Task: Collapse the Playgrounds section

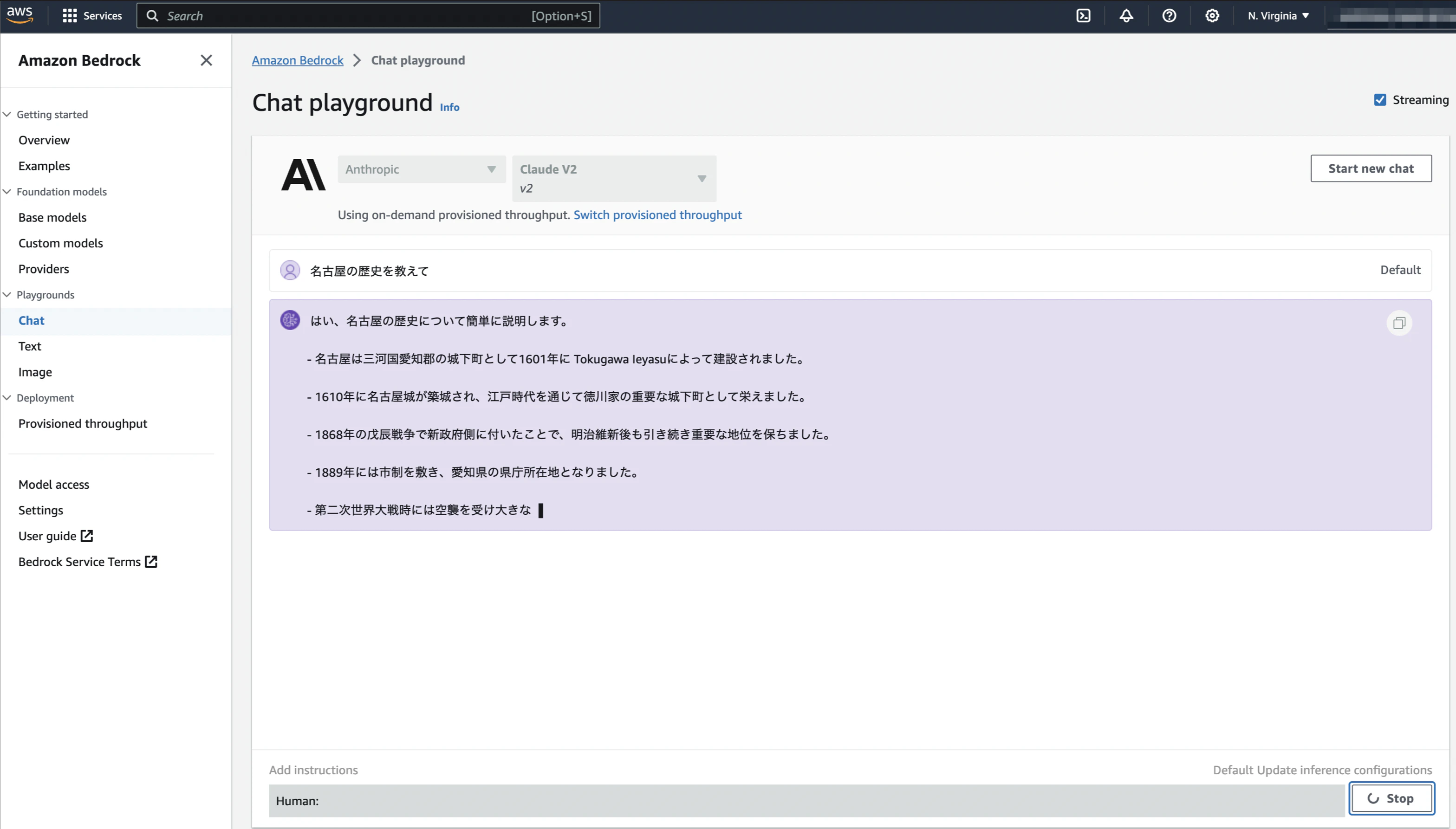Action: [7, 295]
